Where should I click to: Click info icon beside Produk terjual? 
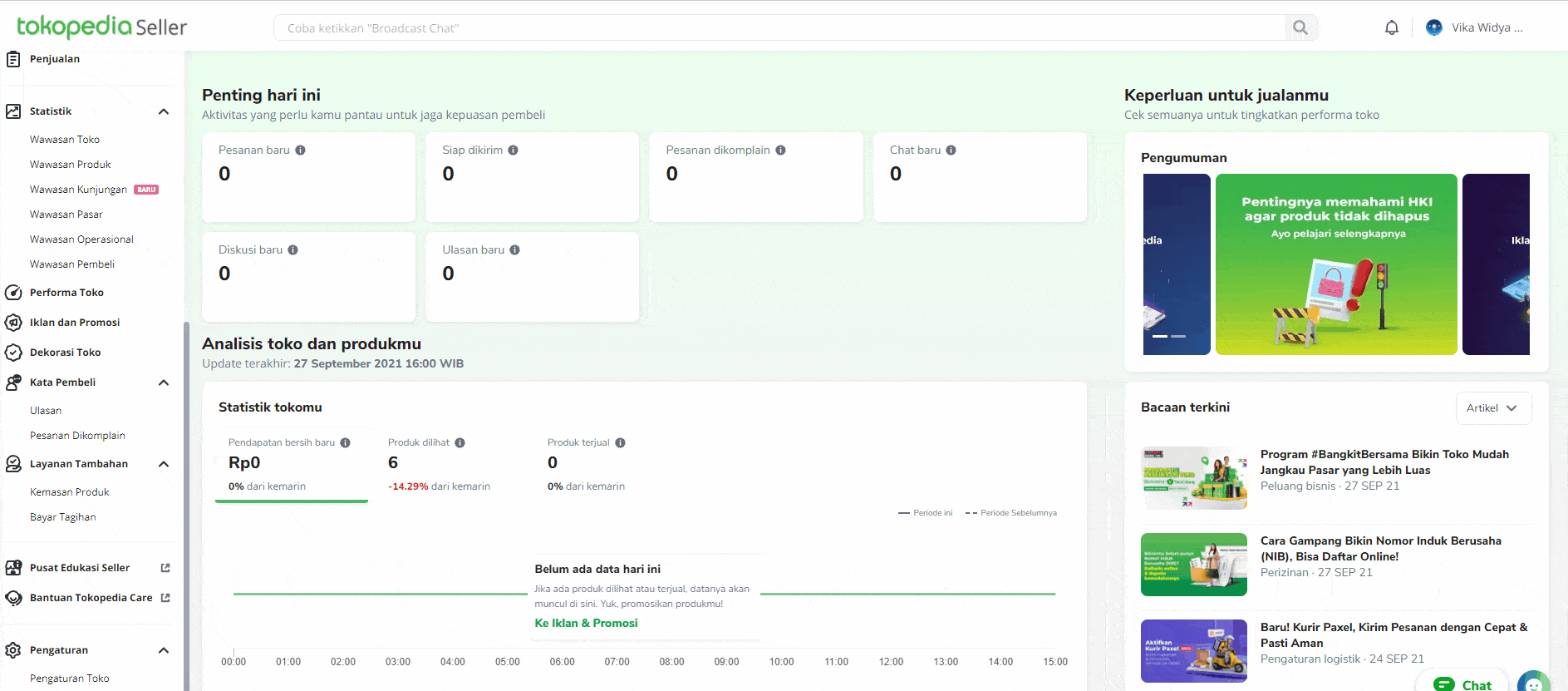621,443
